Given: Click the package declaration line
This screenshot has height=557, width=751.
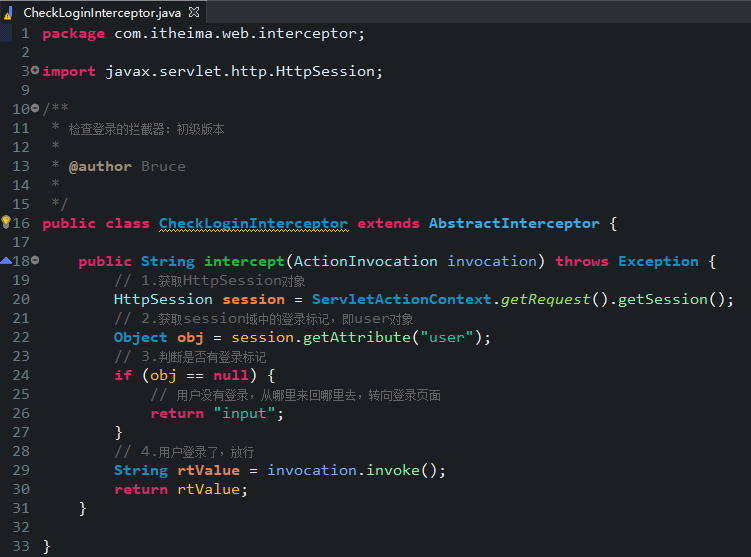Looking at the screenshot, I should [204, 34].
